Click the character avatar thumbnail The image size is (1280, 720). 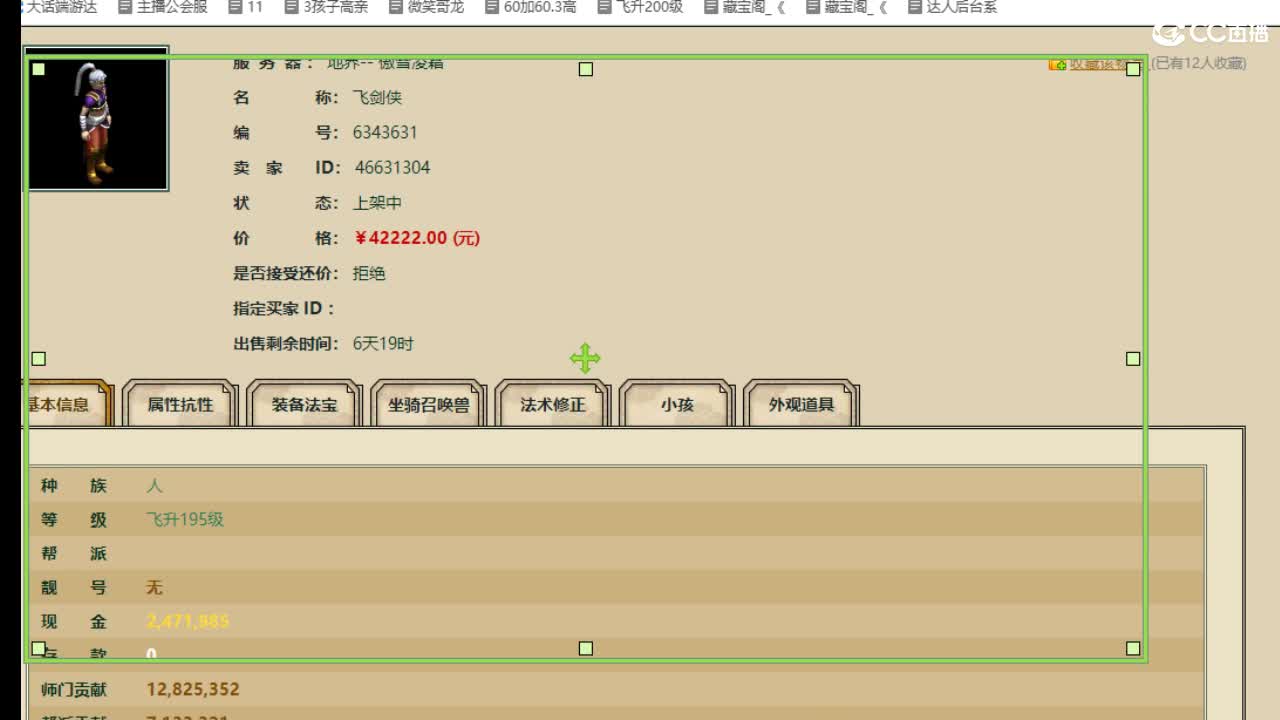(x=97, y=119)
